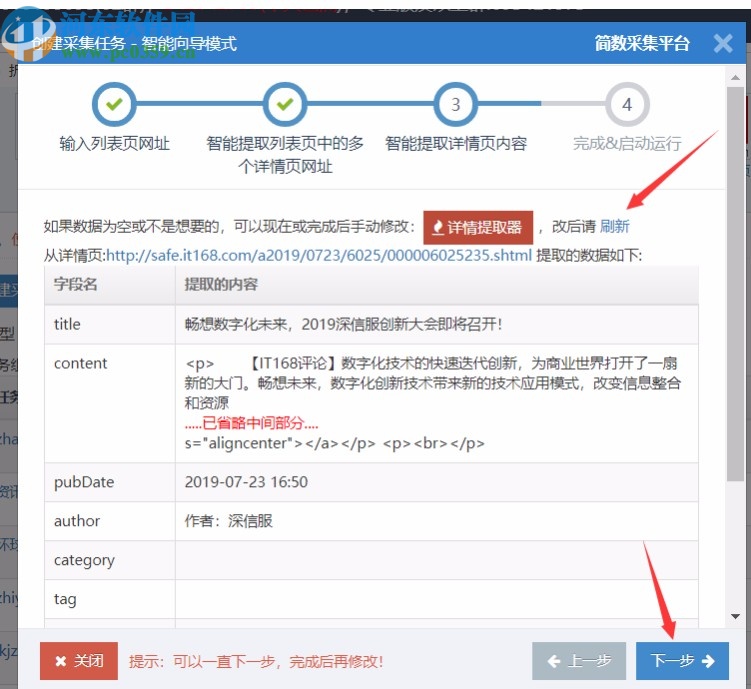Viewport: 751px width, 689px height.
Task: Click the 智能提取列表页中的多个详情页网址 step label
Action: (x=284, y=155)
